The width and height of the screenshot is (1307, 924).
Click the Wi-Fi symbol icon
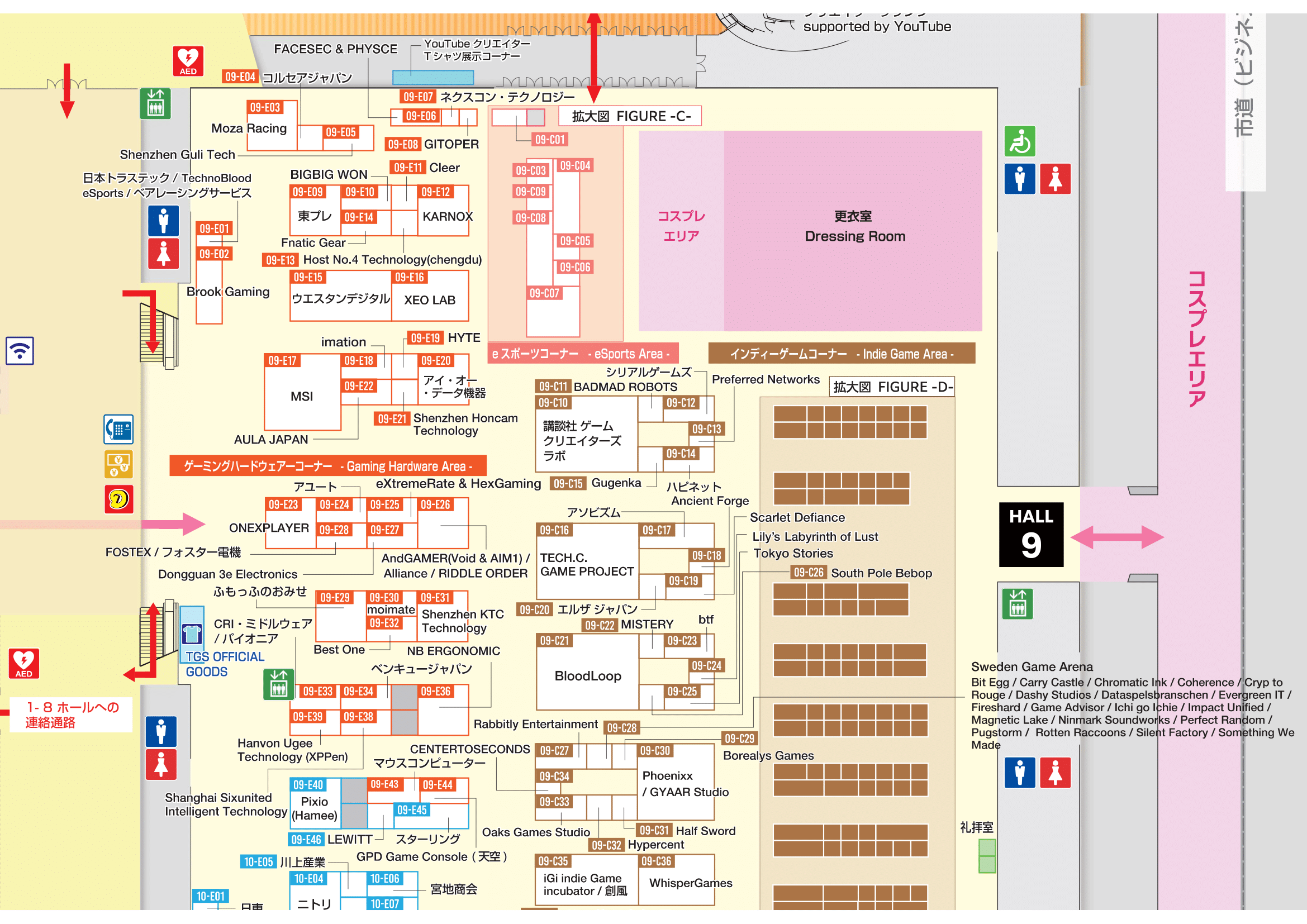point(20,350)
